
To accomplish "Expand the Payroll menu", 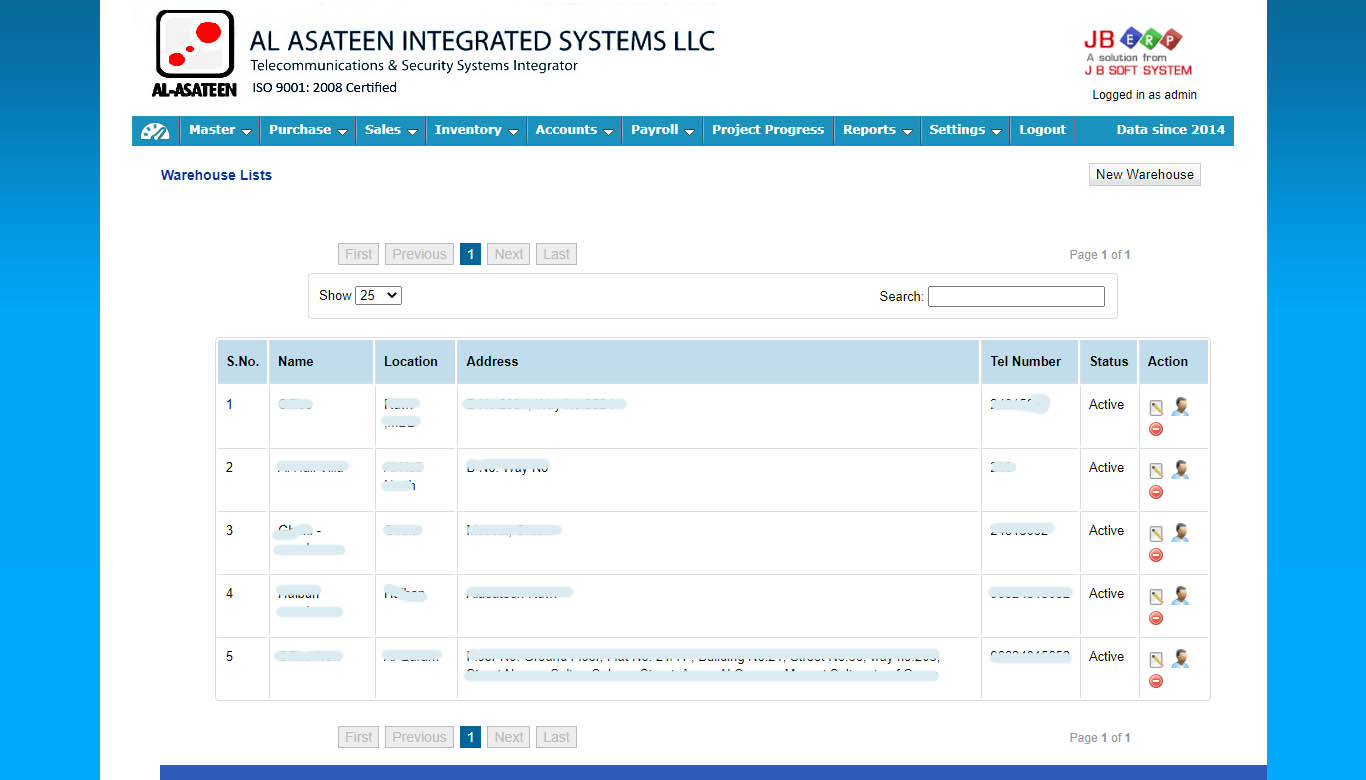I will coord(663,130).
